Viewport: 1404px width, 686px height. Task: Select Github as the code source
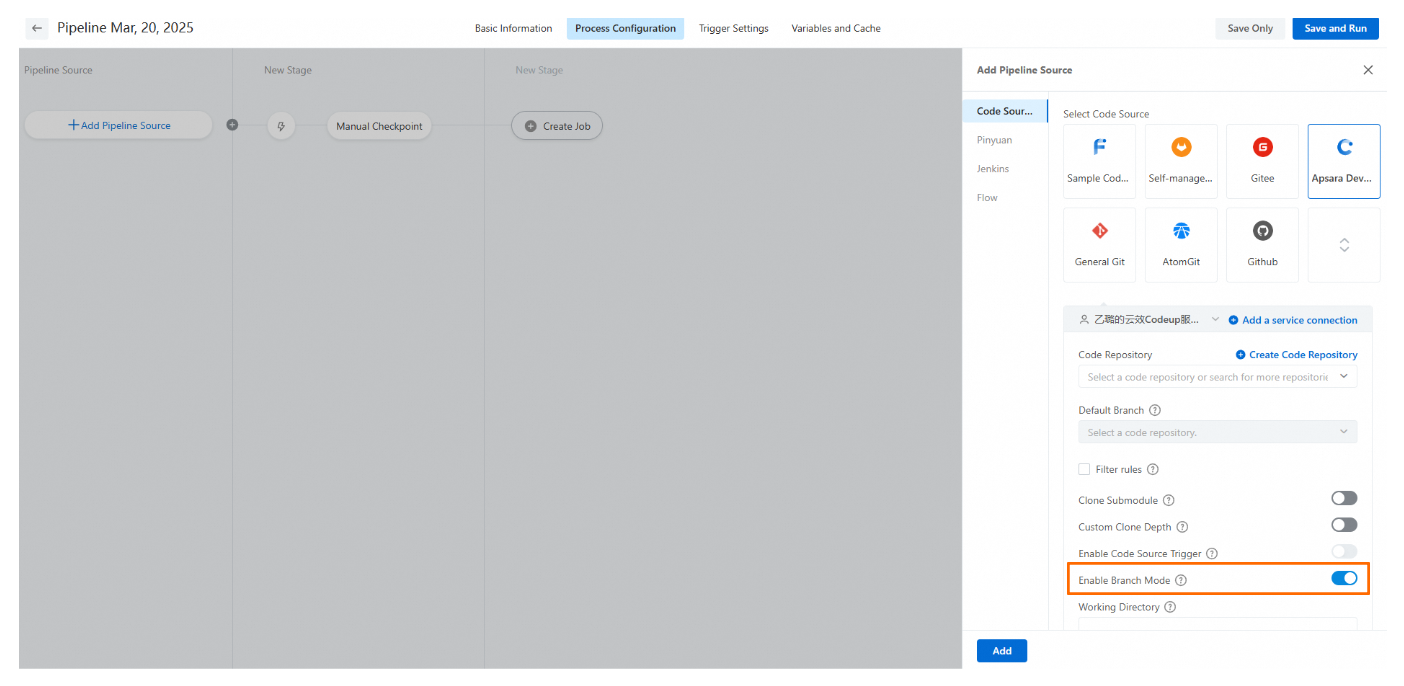point(1262,244)
